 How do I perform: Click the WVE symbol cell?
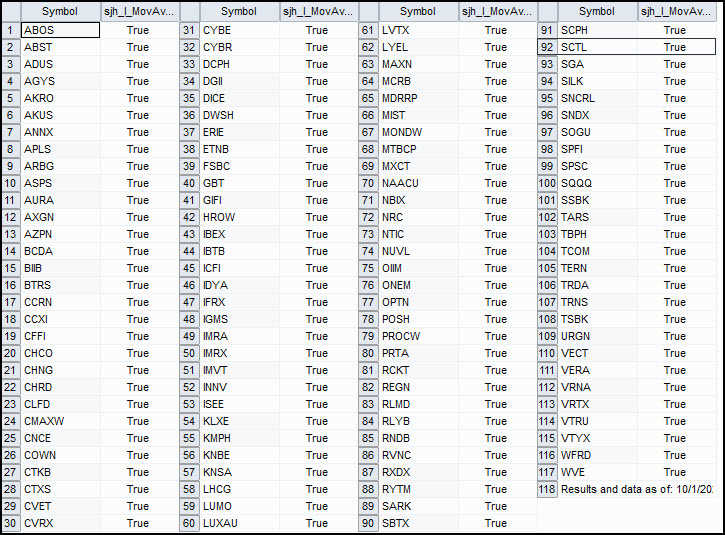(x=597, y=472)
